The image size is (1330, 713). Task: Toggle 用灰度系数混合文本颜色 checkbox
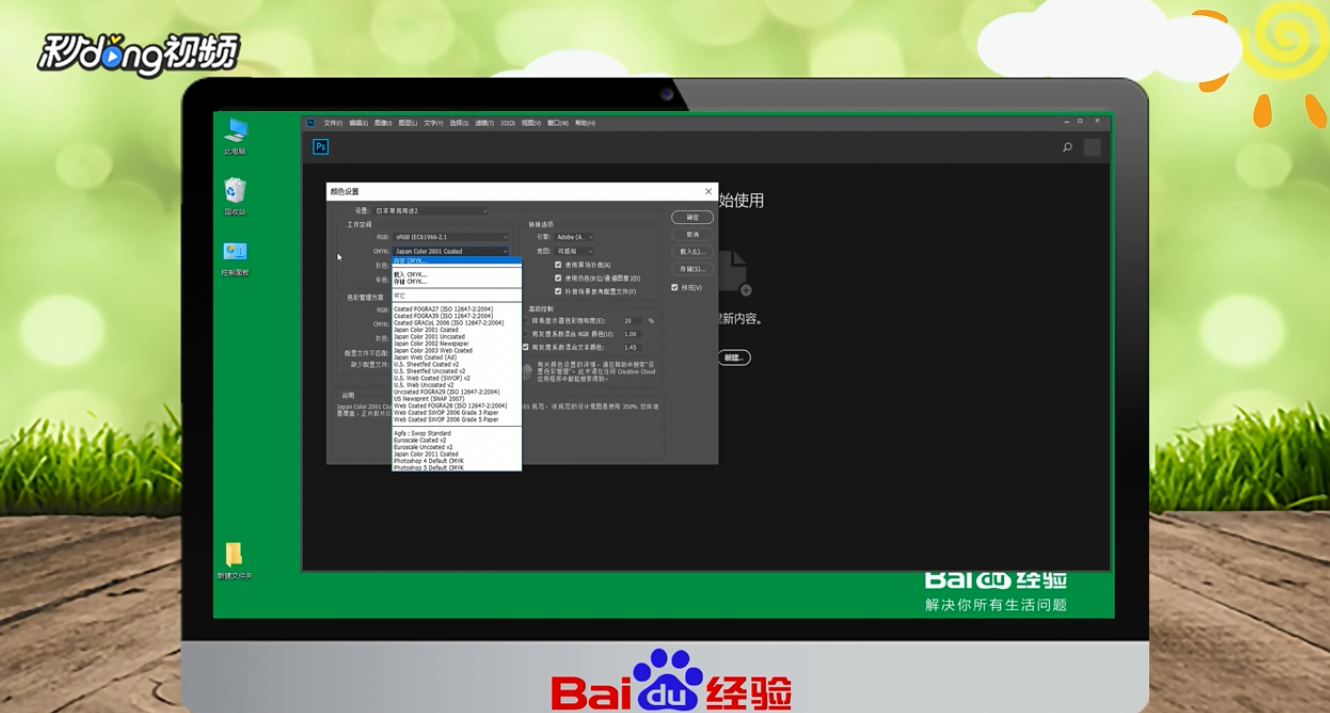526,347
